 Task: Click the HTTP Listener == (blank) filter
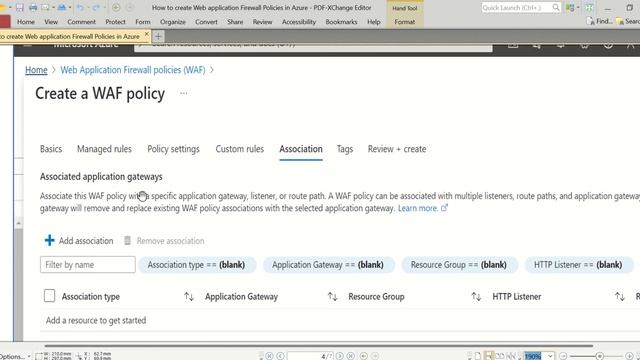pyautogui.click(x=578, y=264)
